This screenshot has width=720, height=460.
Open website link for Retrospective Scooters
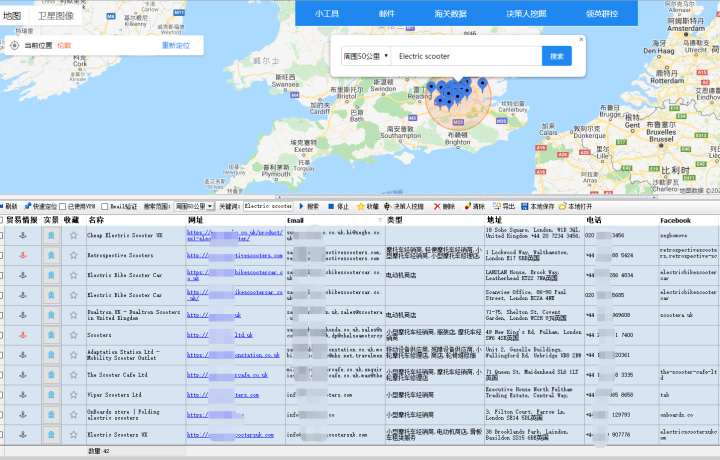(235, 255)
